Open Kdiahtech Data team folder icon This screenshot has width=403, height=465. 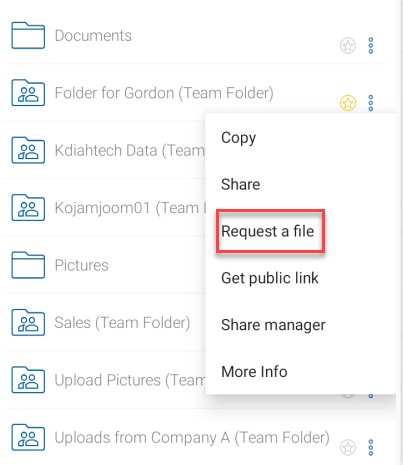click(28, 150)
